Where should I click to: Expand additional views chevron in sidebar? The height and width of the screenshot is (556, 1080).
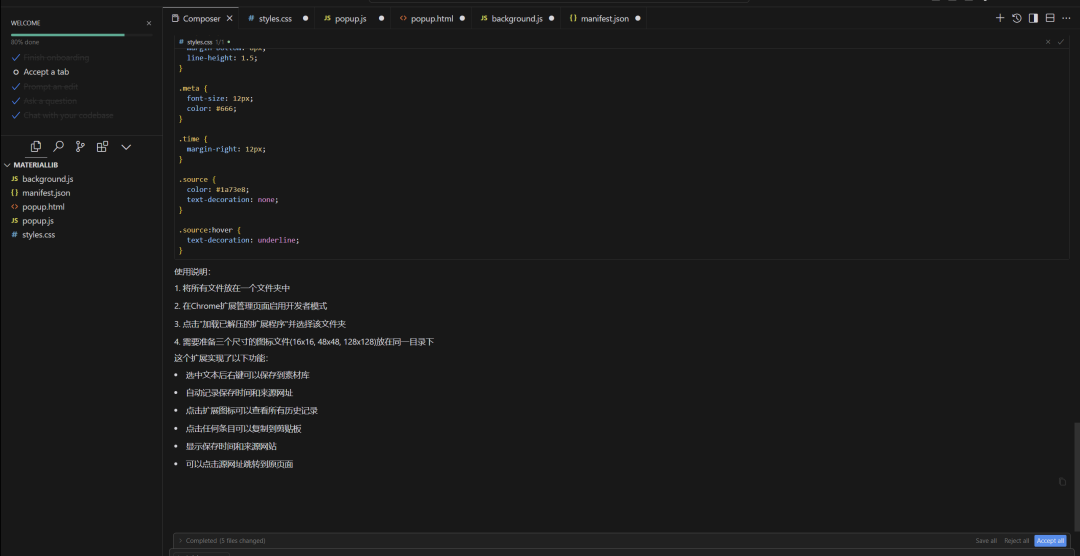pyautogui.click(x=126, y=147)
